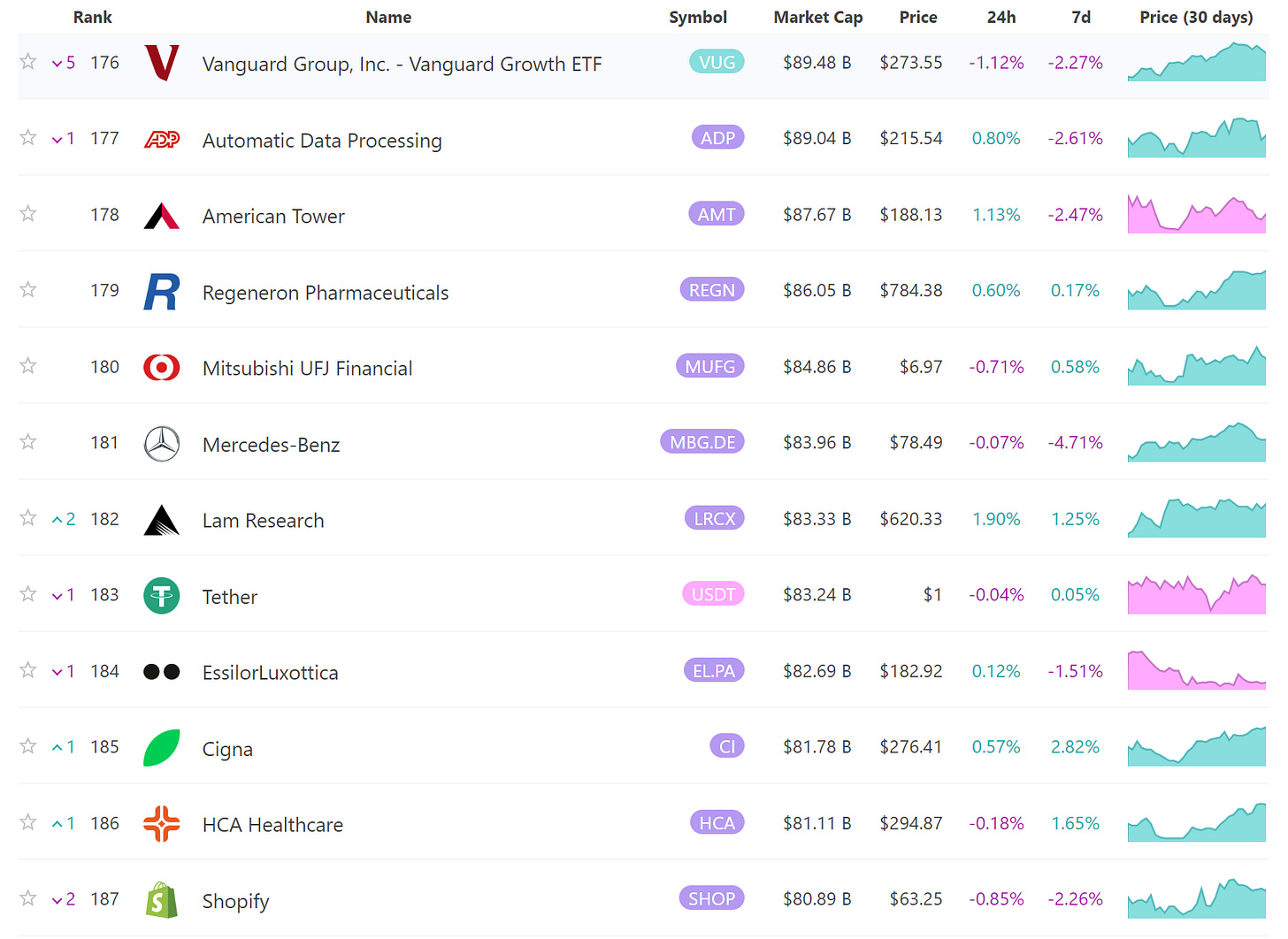
Task: Star American Tower as favorite
Action: click(28, 213)
